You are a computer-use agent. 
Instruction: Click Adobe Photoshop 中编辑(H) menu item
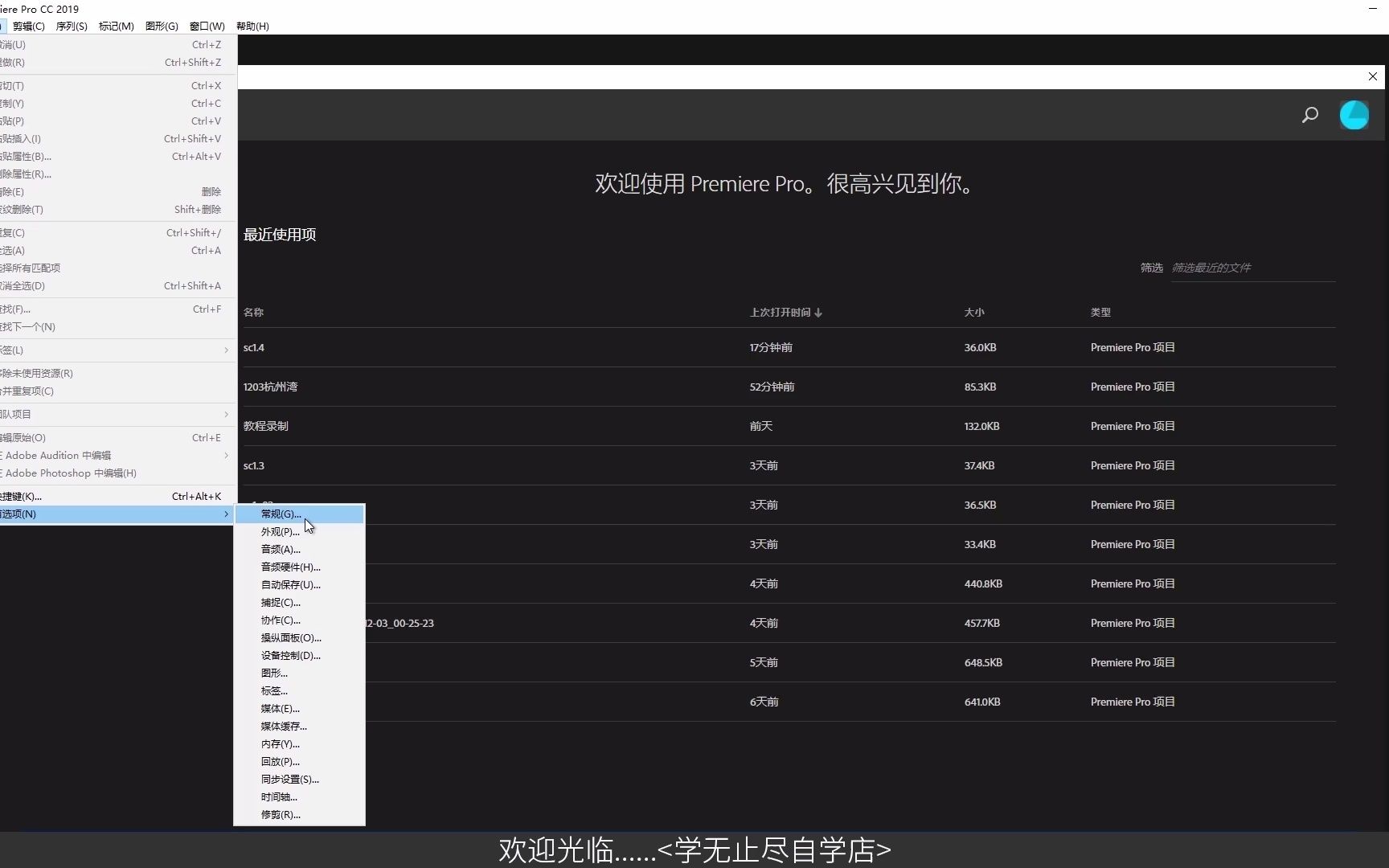coord(117,473)
